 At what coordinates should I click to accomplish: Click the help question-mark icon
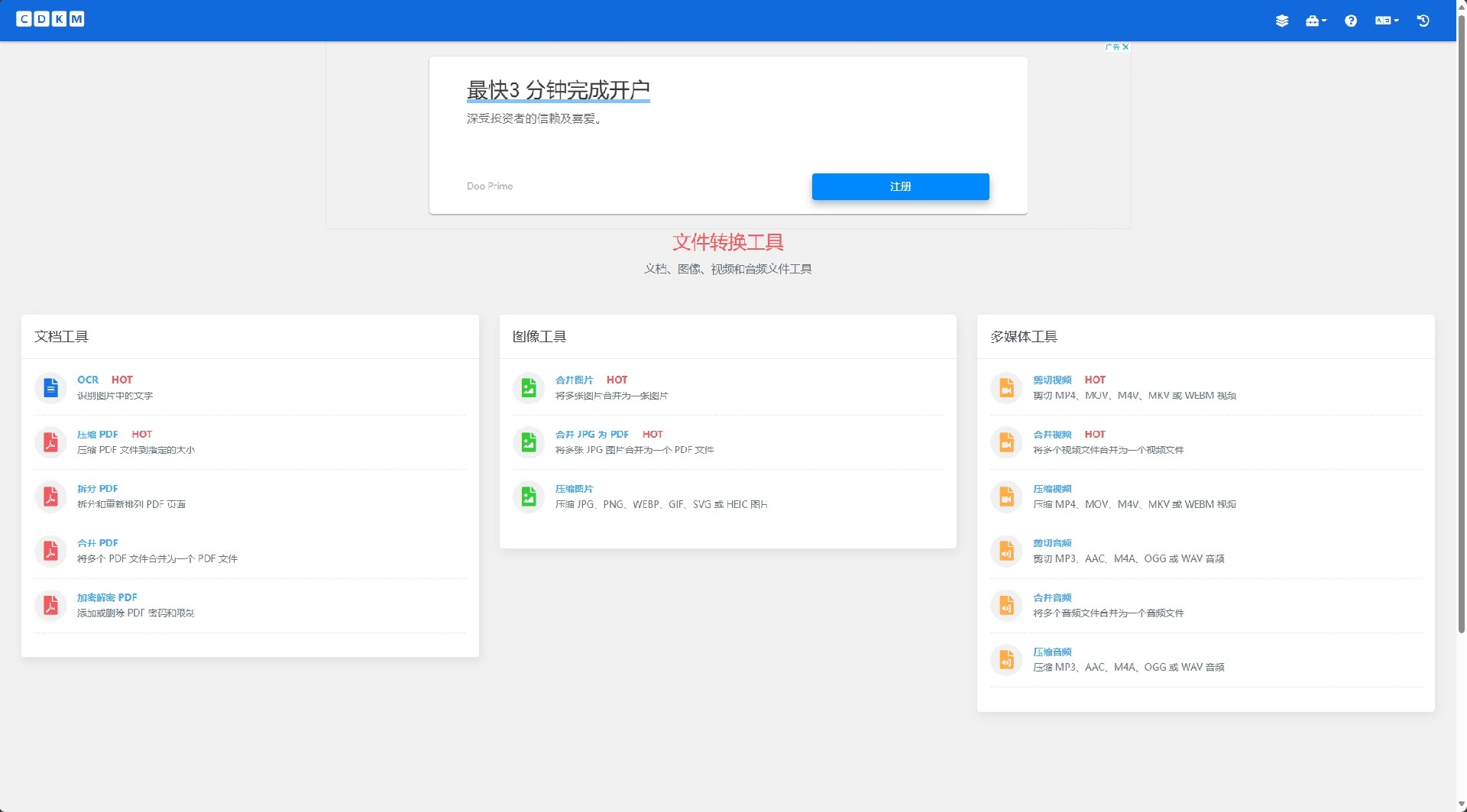tap(1350, 21)
